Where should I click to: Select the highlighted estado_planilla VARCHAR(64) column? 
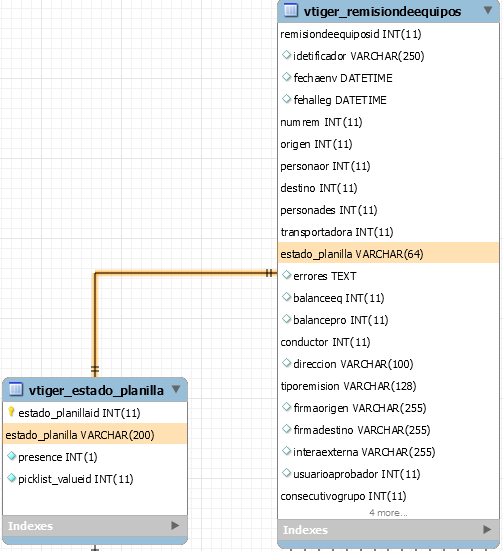(388, 254)
